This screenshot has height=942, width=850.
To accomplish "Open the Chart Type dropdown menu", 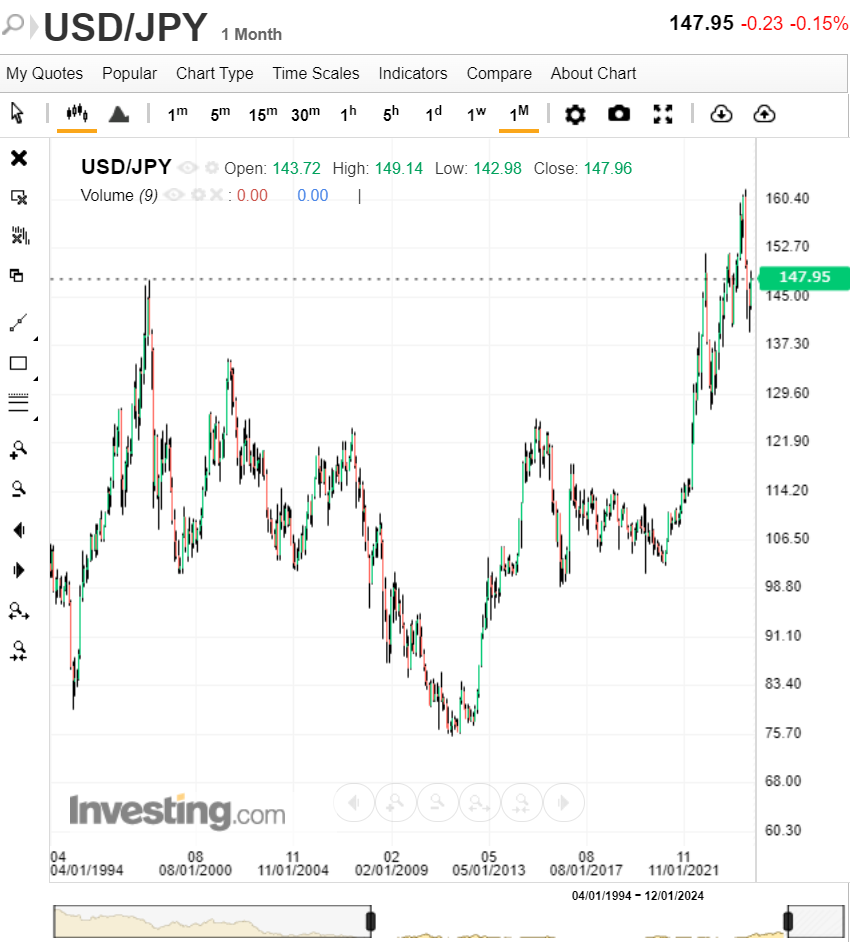I will [x=214, y=73].
